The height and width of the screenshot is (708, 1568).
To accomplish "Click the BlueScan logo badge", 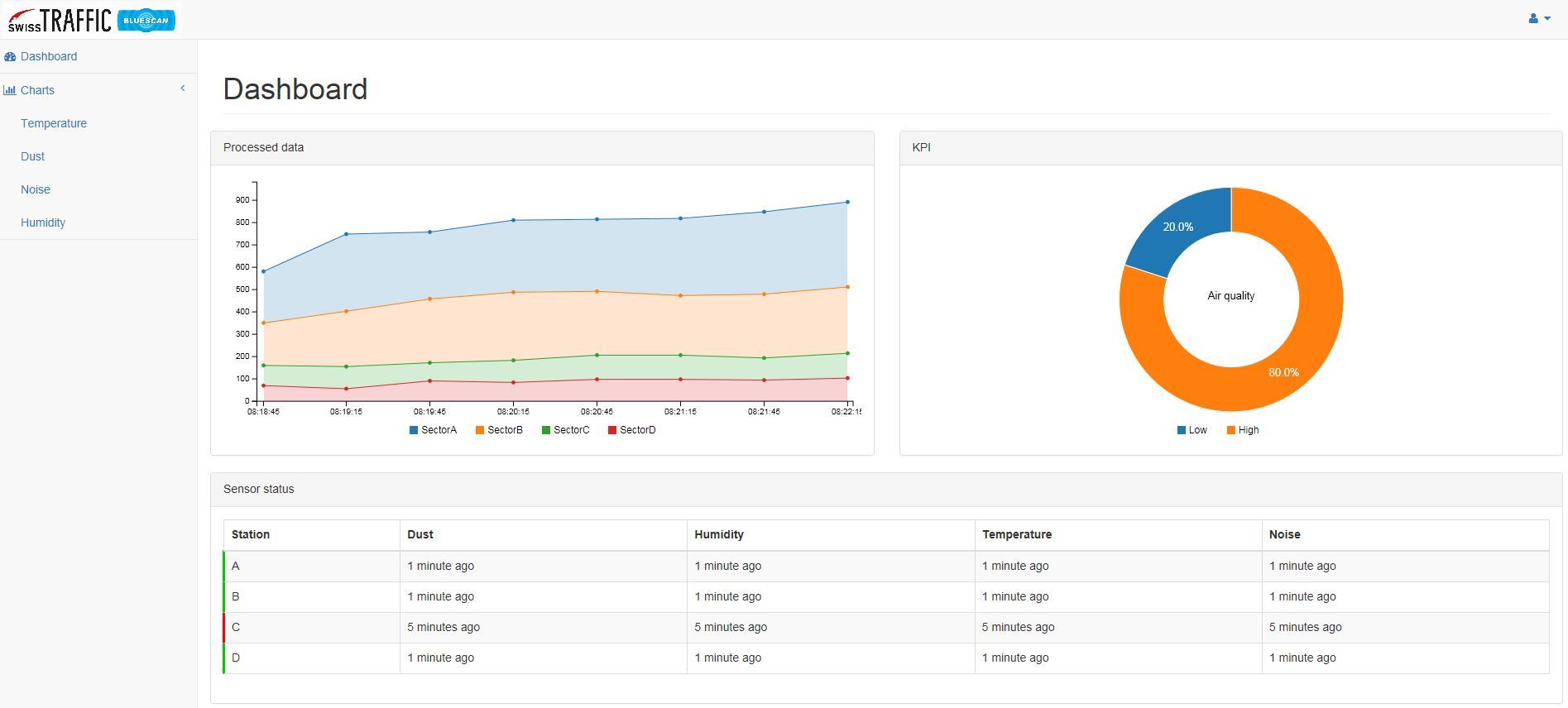I will click(146, 20).
